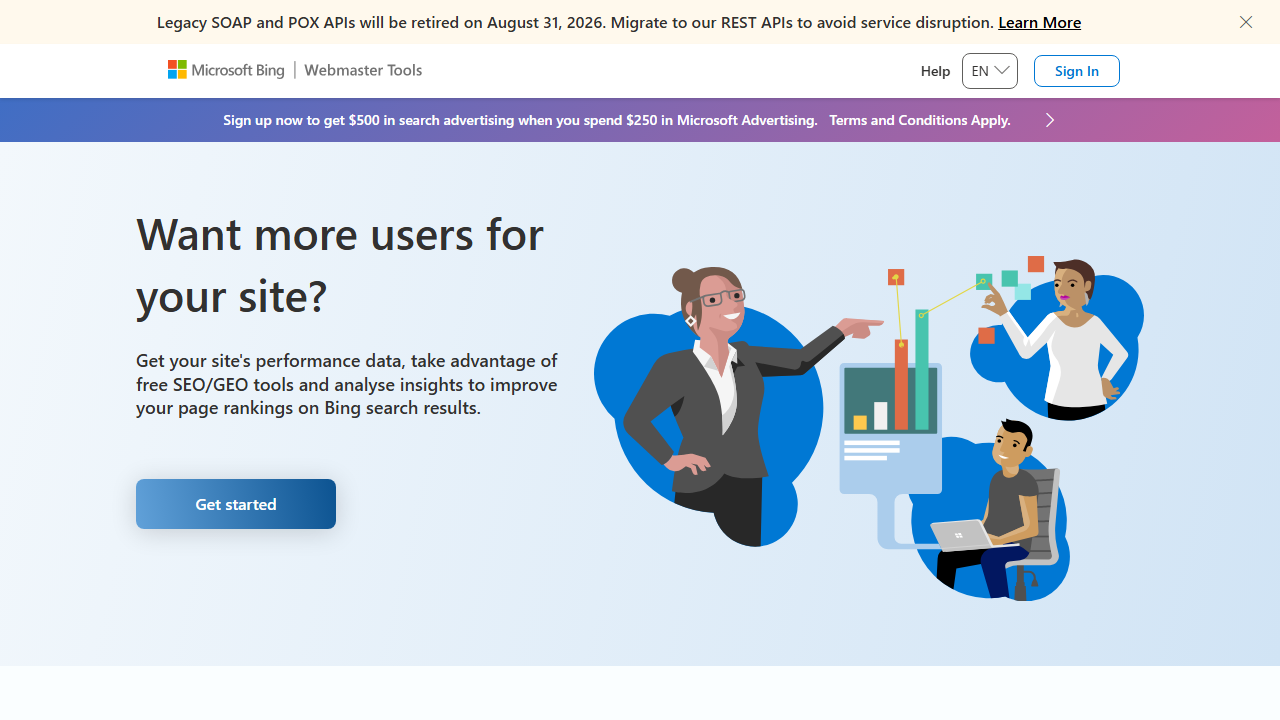Screen dimensions: 1280x720
Task: Expand the EN language dropdown
Action: point(990,71)
